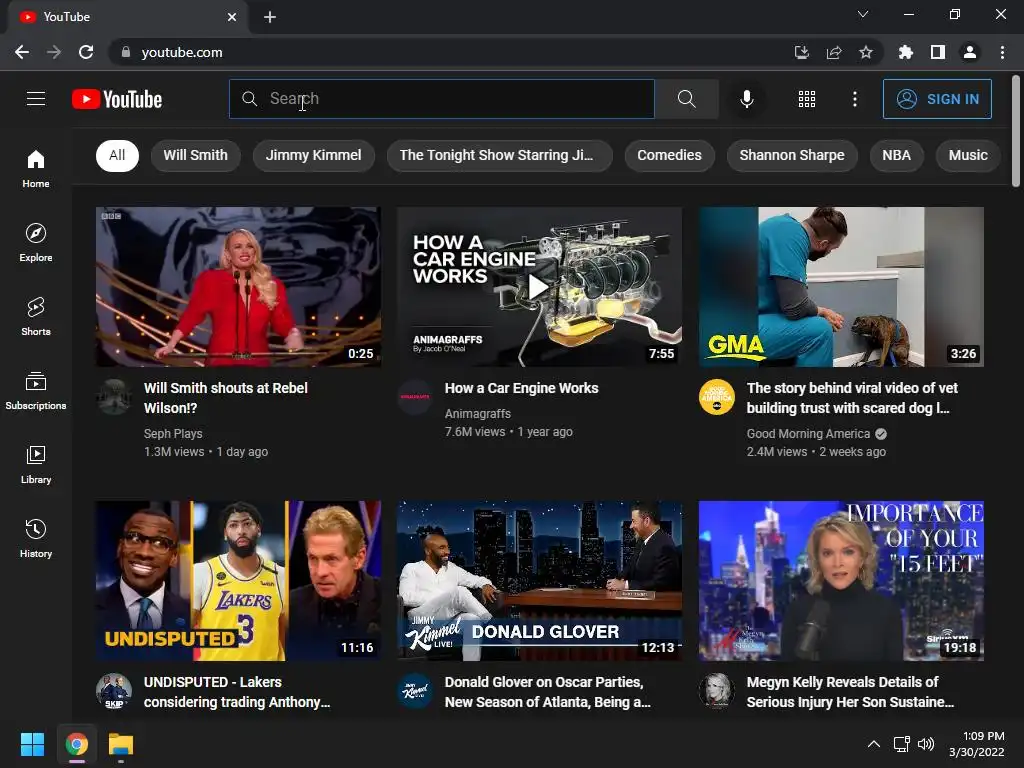Select the Will Smith filter chip
The height and width of the screenshot is (768, 1024).
click(x=195, y=155)
